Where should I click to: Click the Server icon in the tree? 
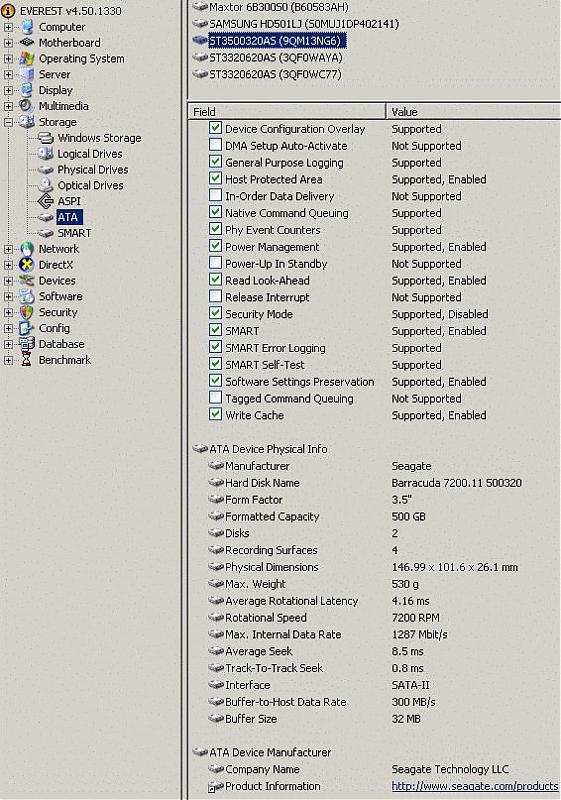27,74
